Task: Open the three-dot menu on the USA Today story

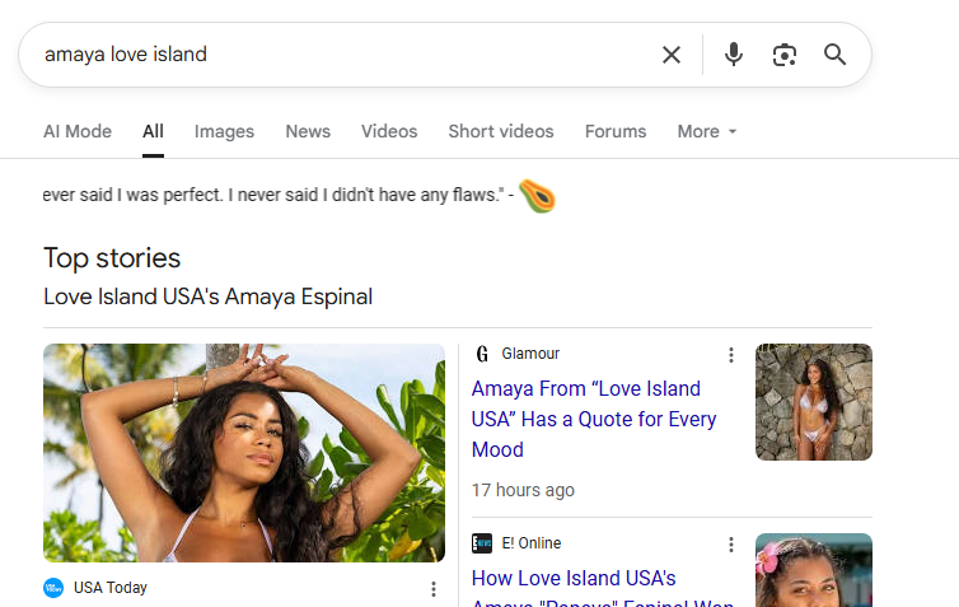Action: tap(433, 589)
